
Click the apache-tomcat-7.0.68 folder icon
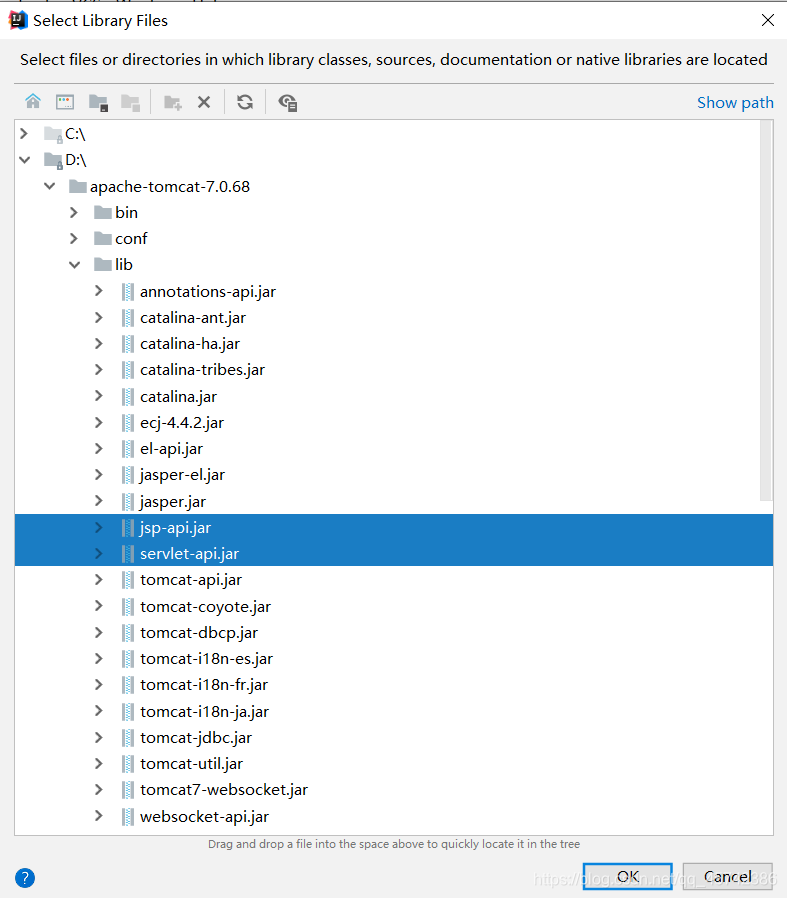point(77,187)
